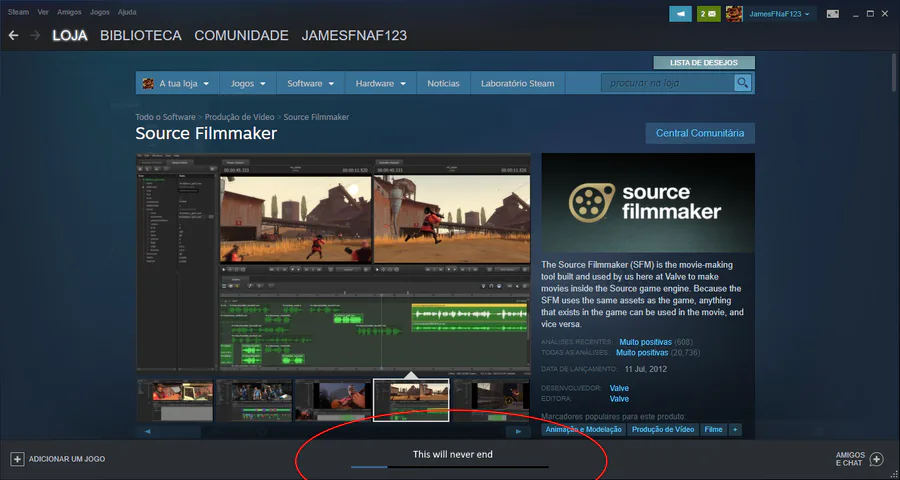Viewport: 900px width, 480px height.
Task: Open the second screenshot thumbnail
Action: click(254, 400)
